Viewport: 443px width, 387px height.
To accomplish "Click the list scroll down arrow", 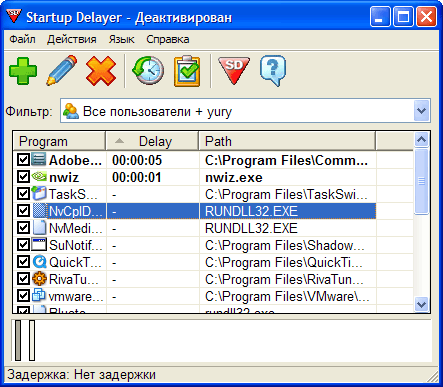I will [422, 304].
